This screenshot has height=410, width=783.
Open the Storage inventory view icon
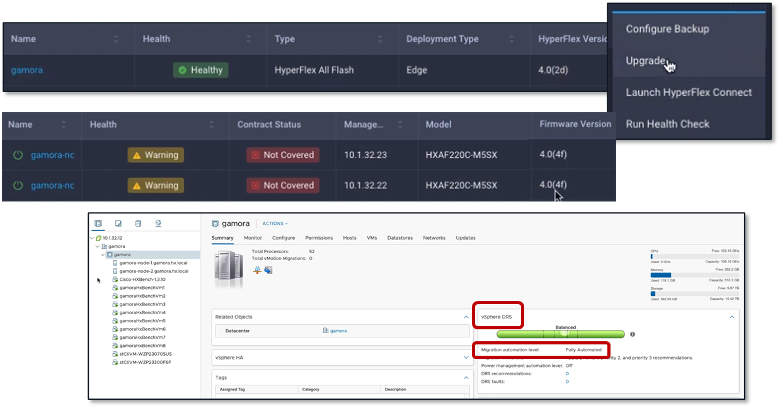138,224
